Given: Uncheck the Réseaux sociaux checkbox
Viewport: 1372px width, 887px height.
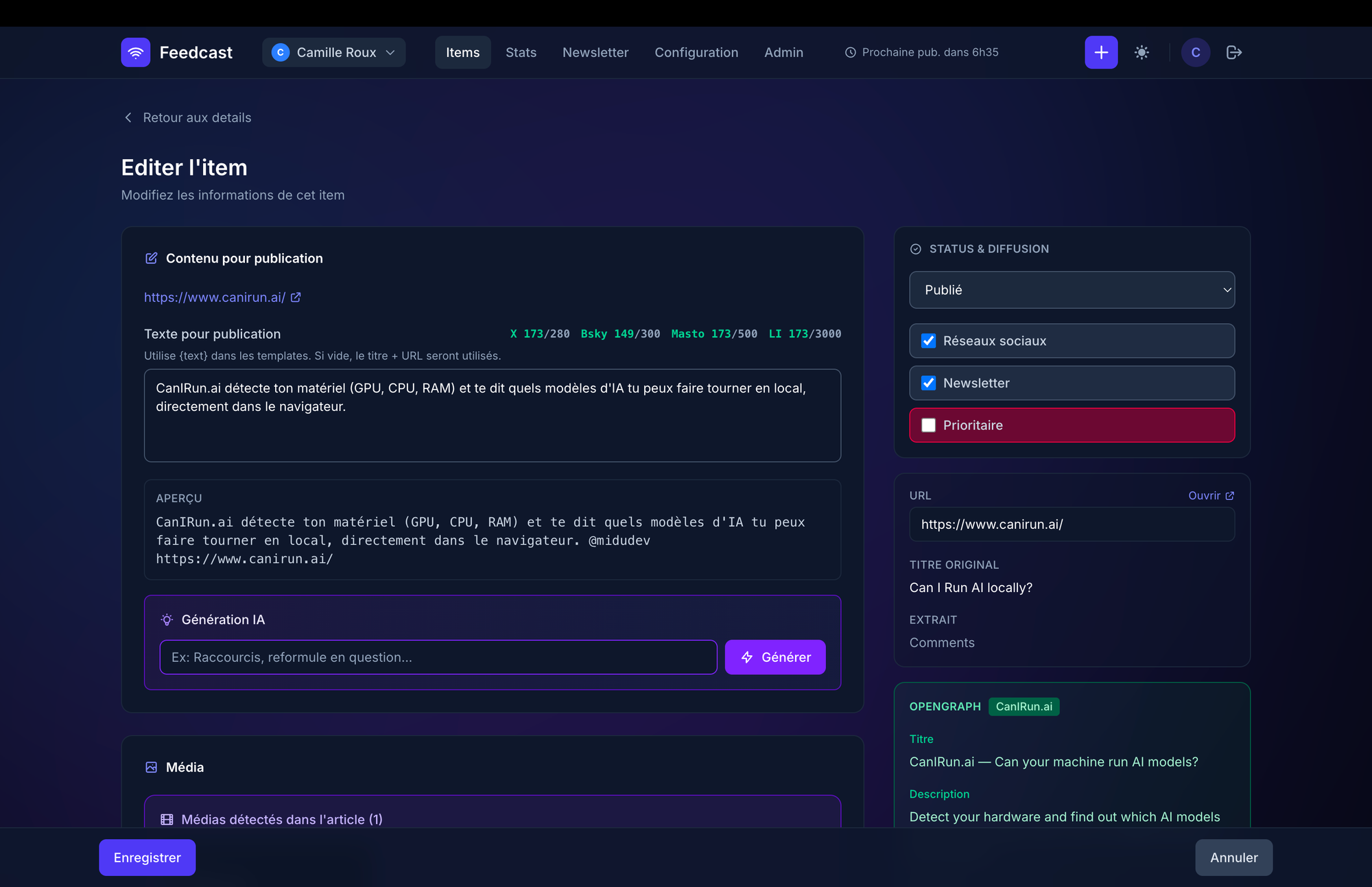Looking at the screenshot, I should pyautogui.click(x=928, y=341).
